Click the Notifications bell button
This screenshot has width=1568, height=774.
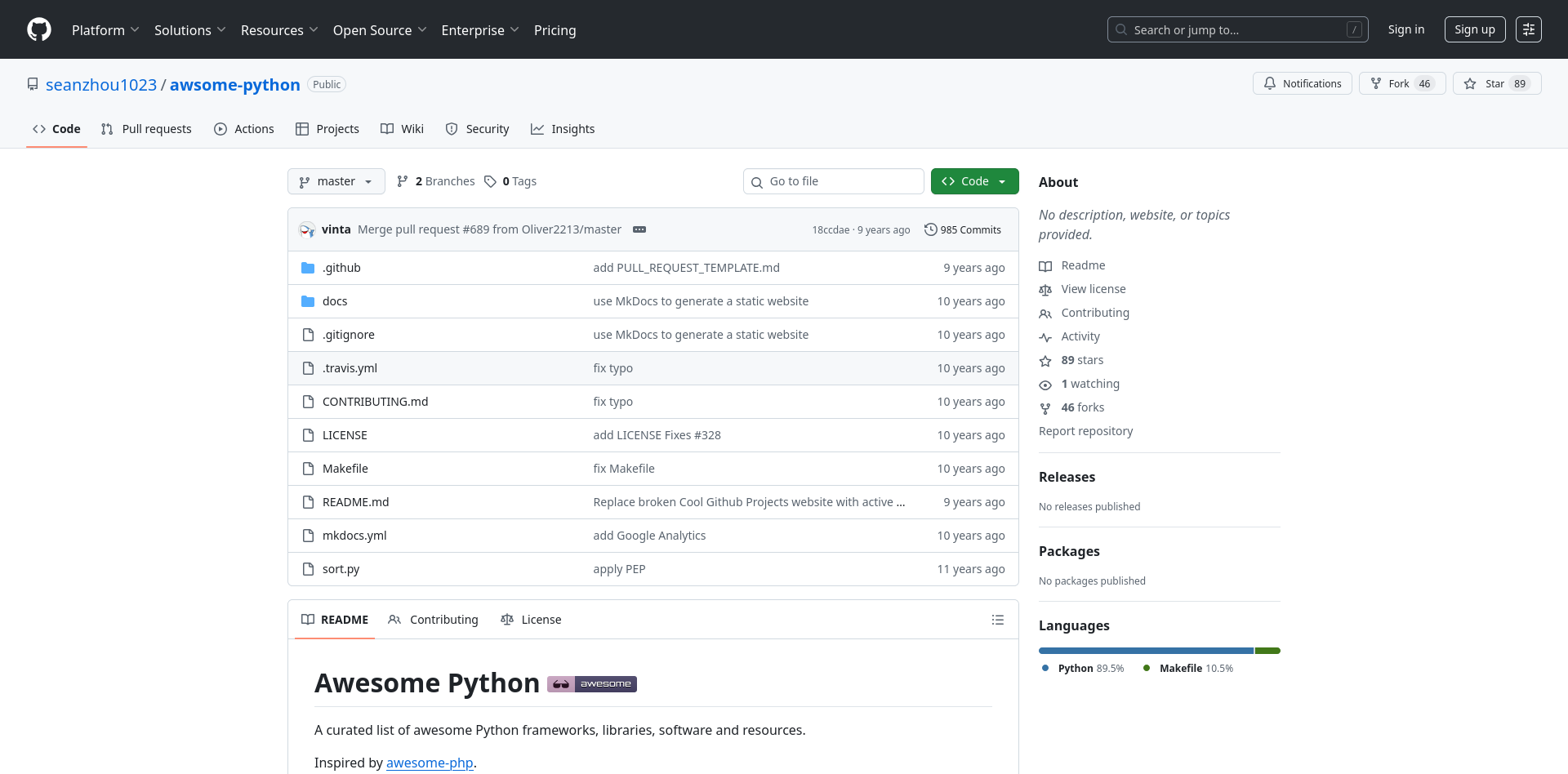(1302, 83)
